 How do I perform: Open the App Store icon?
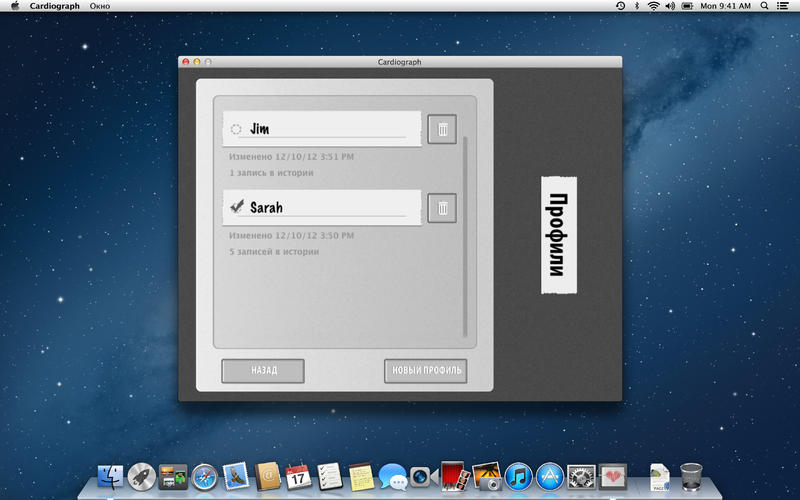549,477
